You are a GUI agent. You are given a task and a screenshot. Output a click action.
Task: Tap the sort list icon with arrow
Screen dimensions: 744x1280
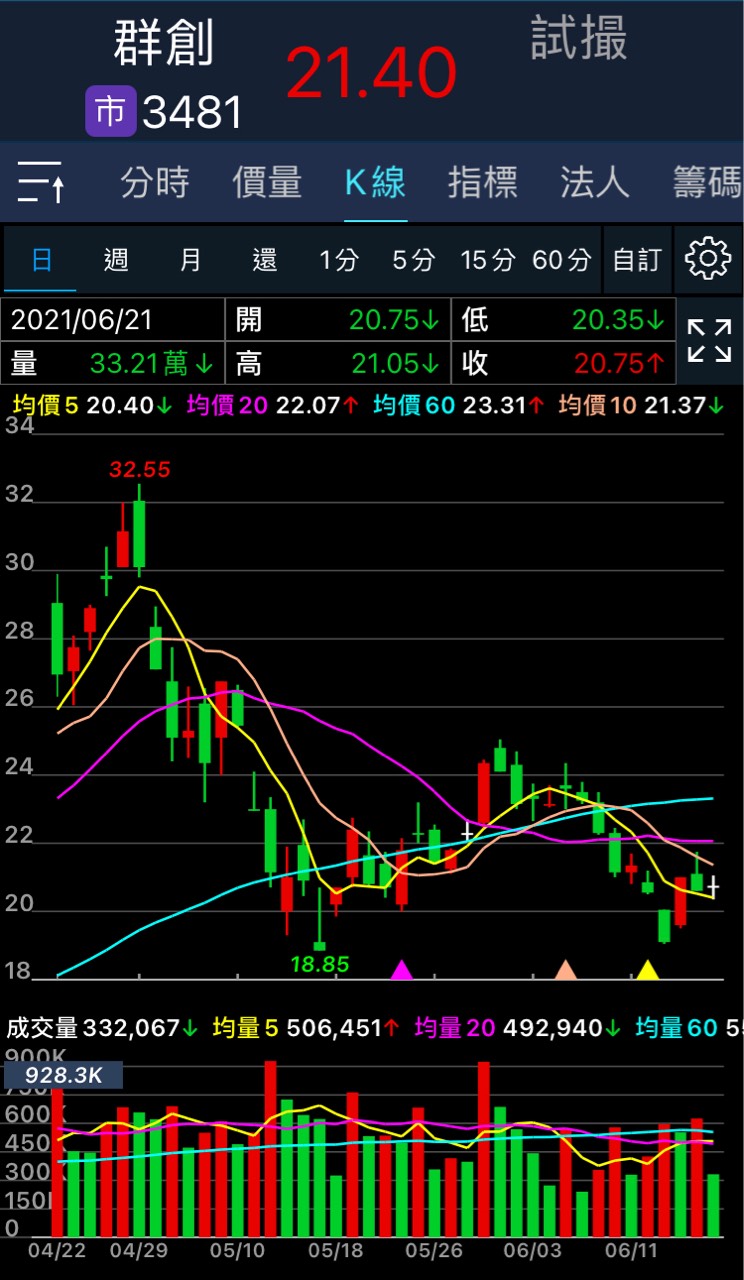coord(42,182)
